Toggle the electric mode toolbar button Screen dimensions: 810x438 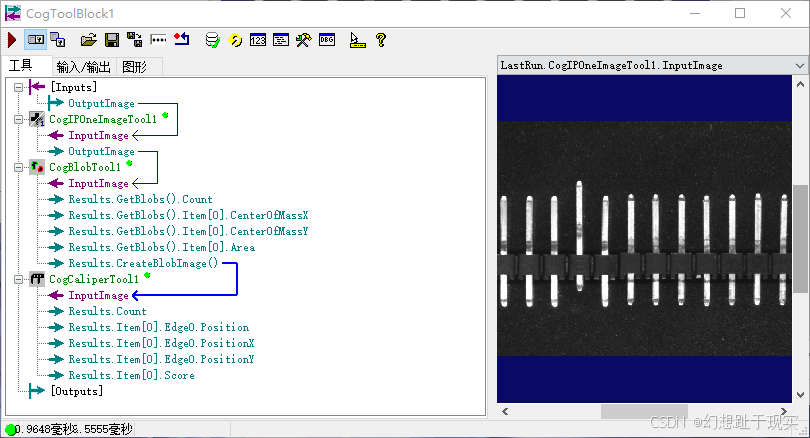36,40
